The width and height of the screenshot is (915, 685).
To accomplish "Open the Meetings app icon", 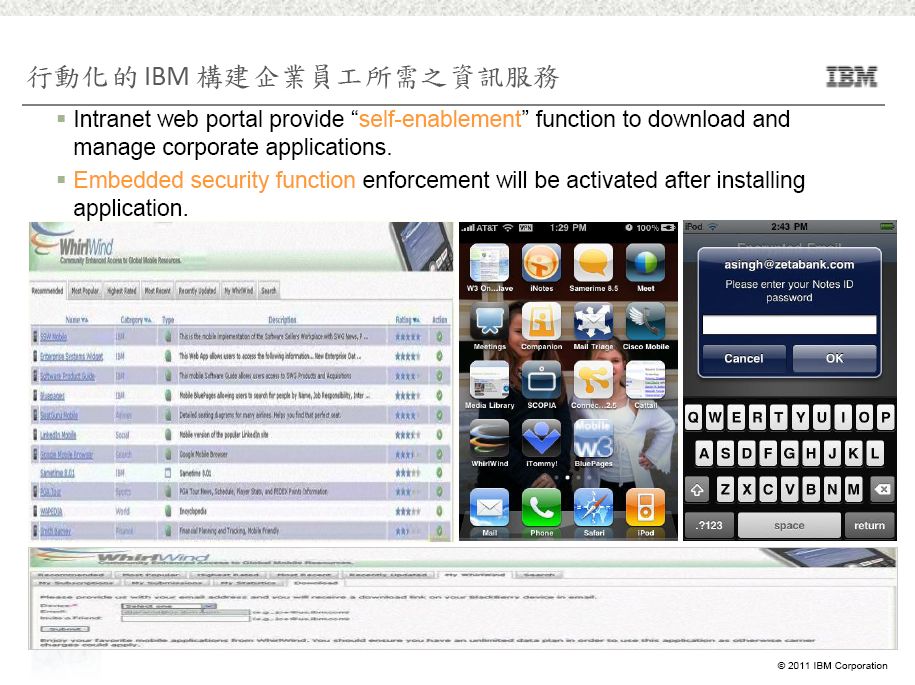I will click(489, 321).
